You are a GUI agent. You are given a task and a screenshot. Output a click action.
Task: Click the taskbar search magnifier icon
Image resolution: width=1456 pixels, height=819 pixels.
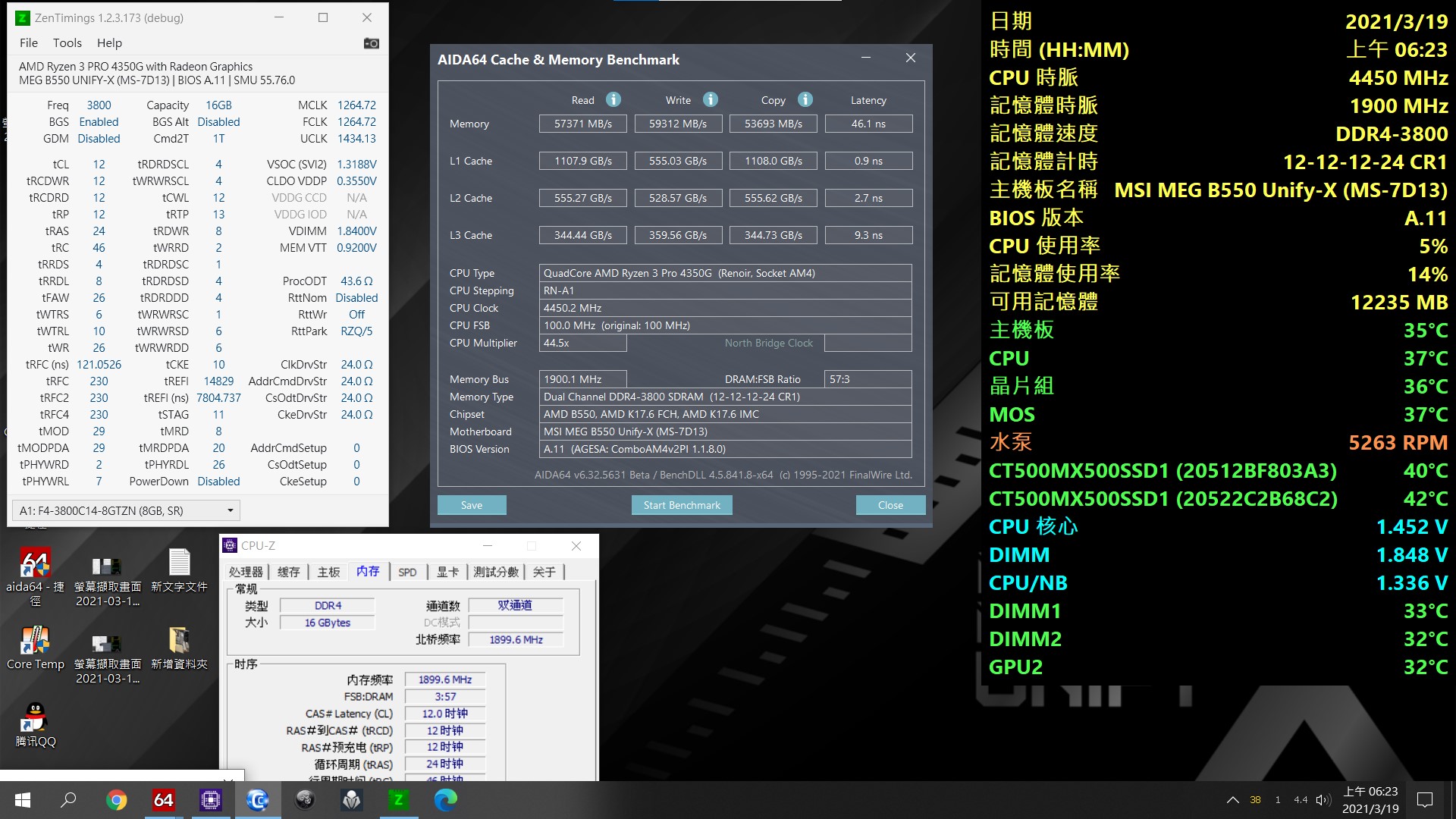[x=68, y=799]
